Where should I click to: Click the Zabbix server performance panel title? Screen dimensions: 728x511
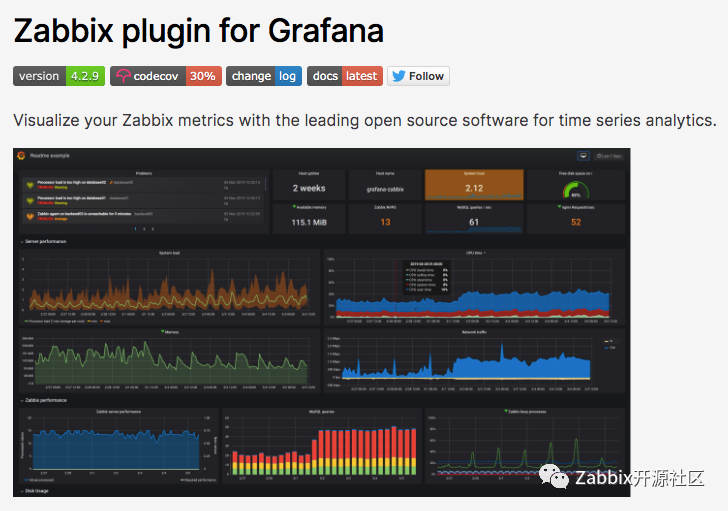point(118,412)
